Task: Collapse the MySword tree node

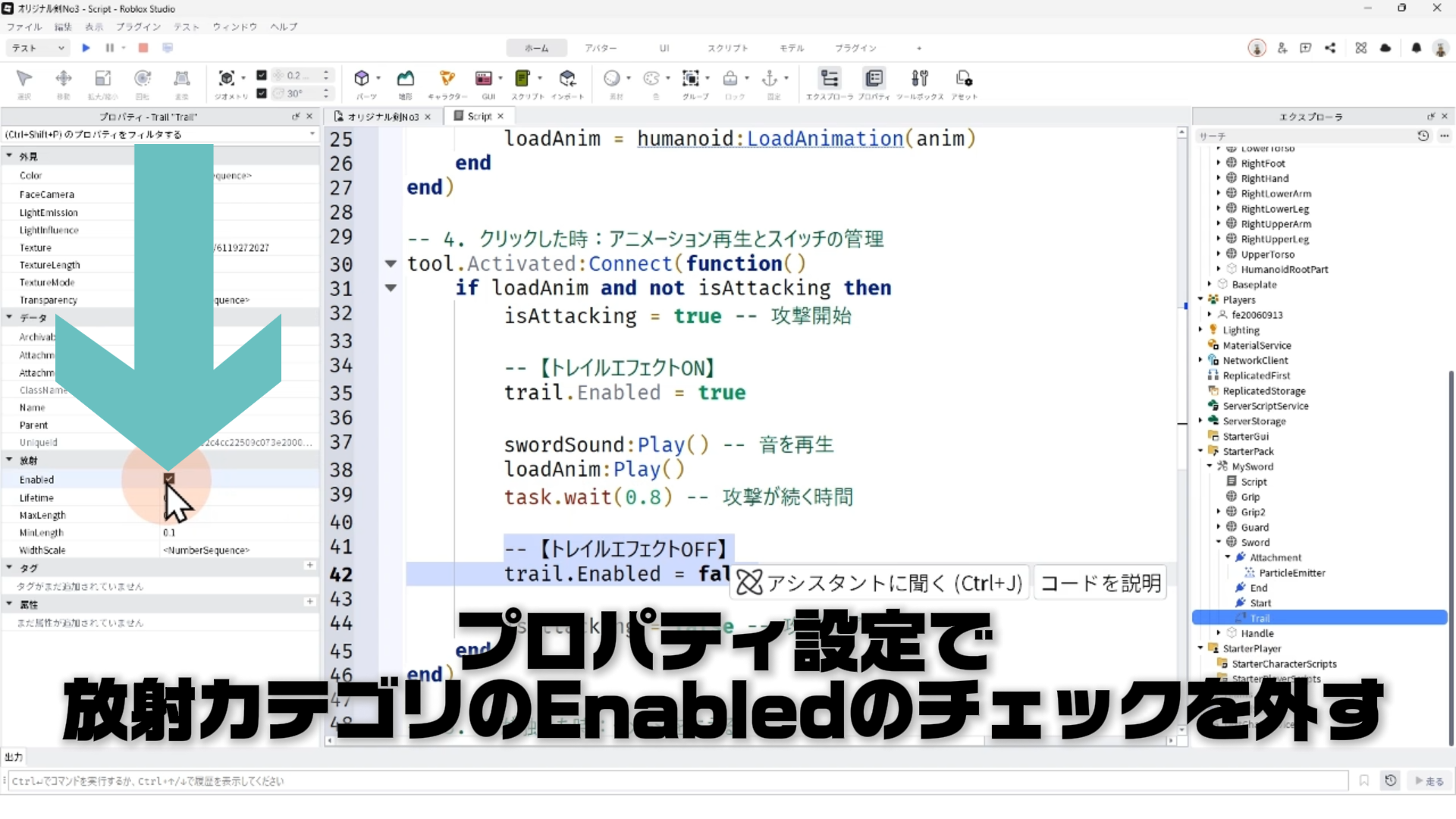Action: click(1210, 466)
